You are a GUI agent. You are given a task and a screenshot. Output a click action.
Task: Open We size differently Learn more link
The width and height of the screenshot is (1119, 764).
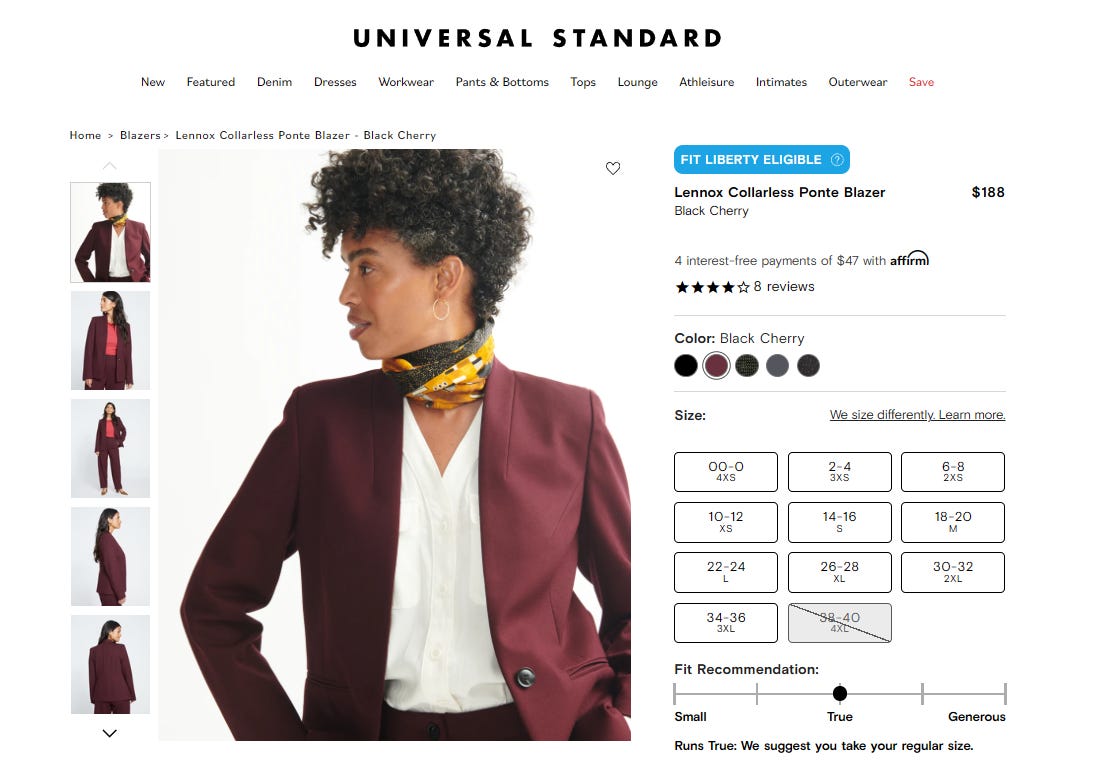pos(917,414)
